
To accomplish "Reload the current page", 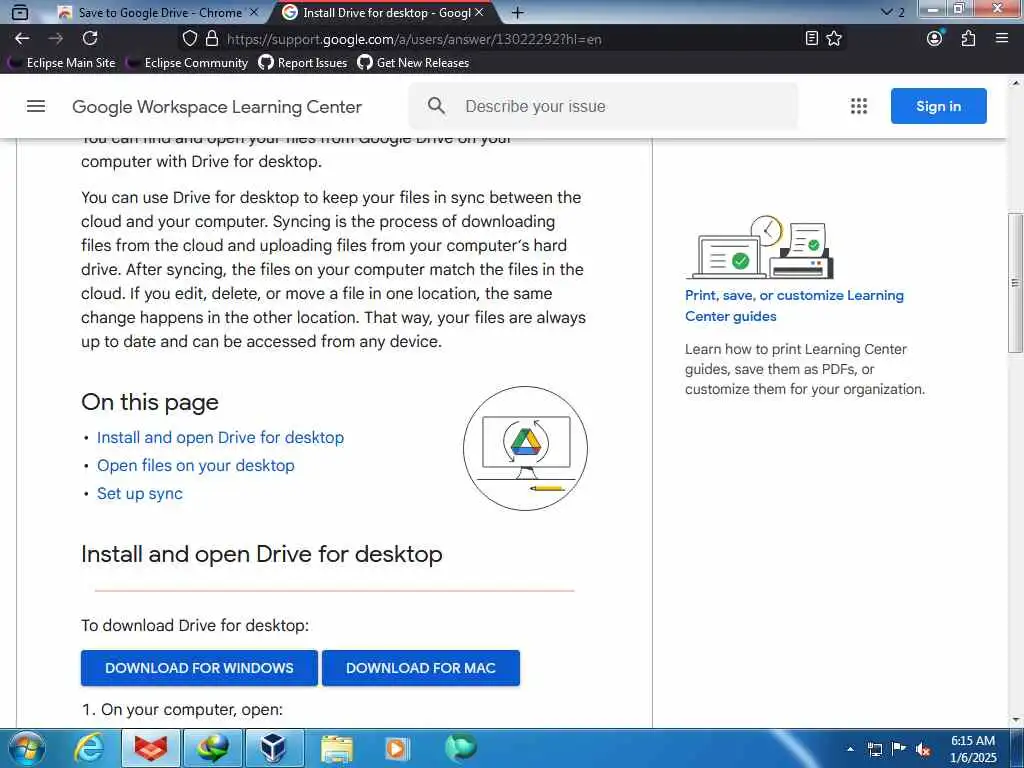I will pos(90,39).
